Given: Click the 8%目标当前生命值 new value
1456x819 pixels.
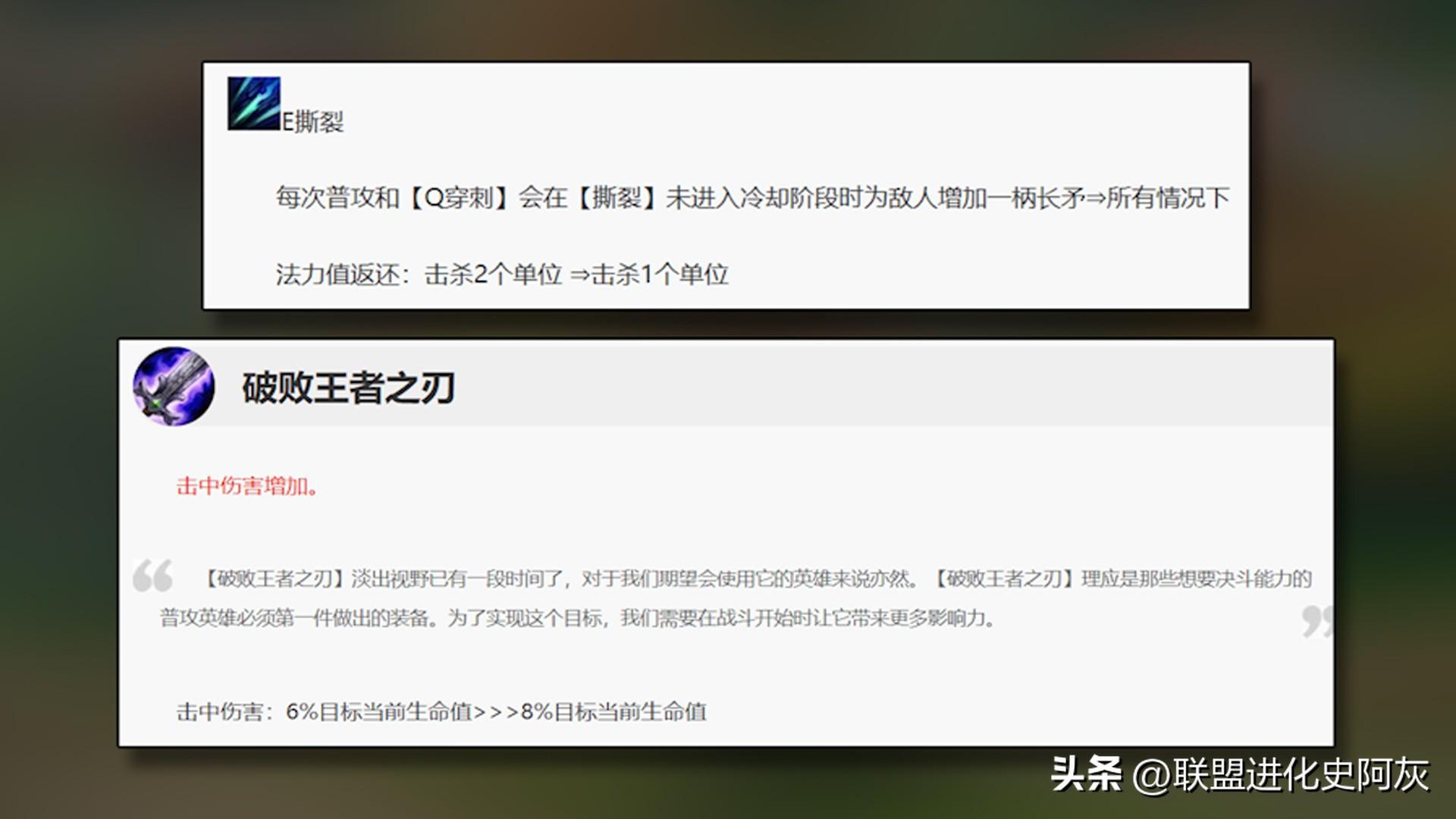Looking at the screenshot, I should pos(613,712).
